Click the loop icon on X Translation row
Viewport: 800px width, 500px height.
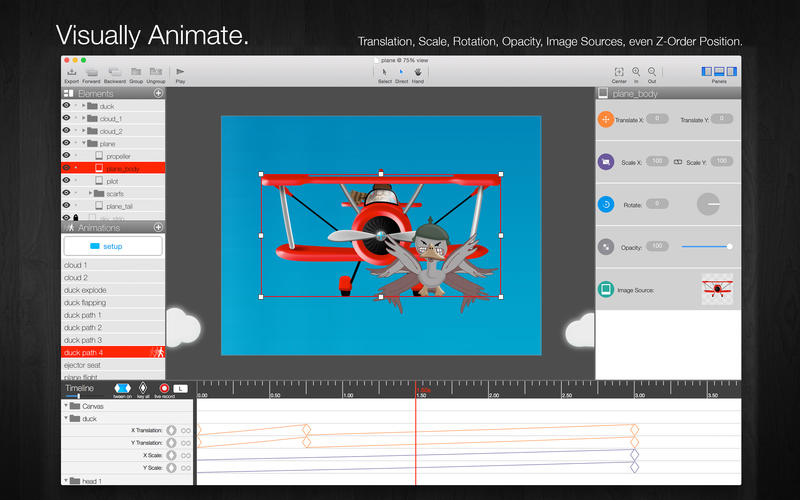[x=186, y=431]
